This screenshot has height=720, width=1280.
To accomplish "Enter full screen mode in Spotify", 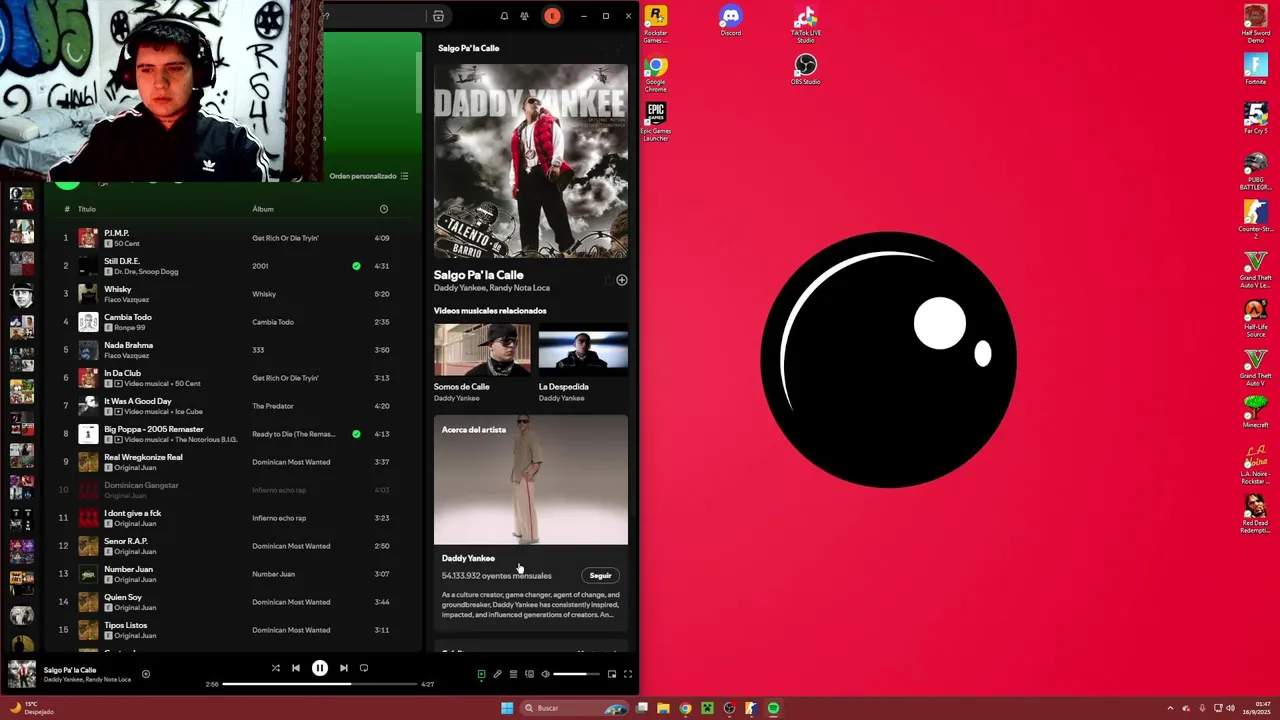I will [x=628, y=674].
